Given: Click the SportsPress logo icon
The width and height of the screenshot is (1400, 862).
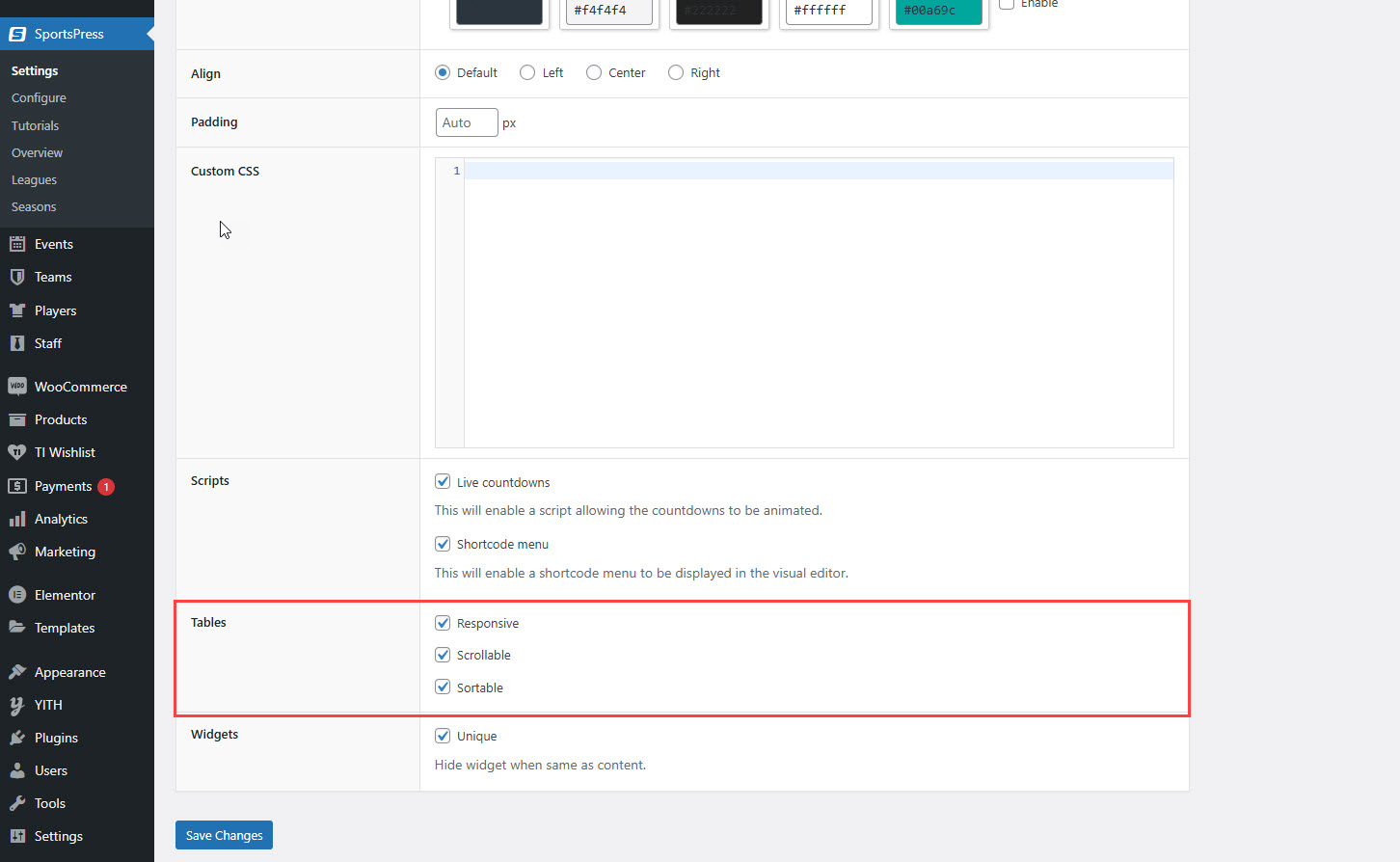Looking at the screenshot, I should click(x=17, y=34).
